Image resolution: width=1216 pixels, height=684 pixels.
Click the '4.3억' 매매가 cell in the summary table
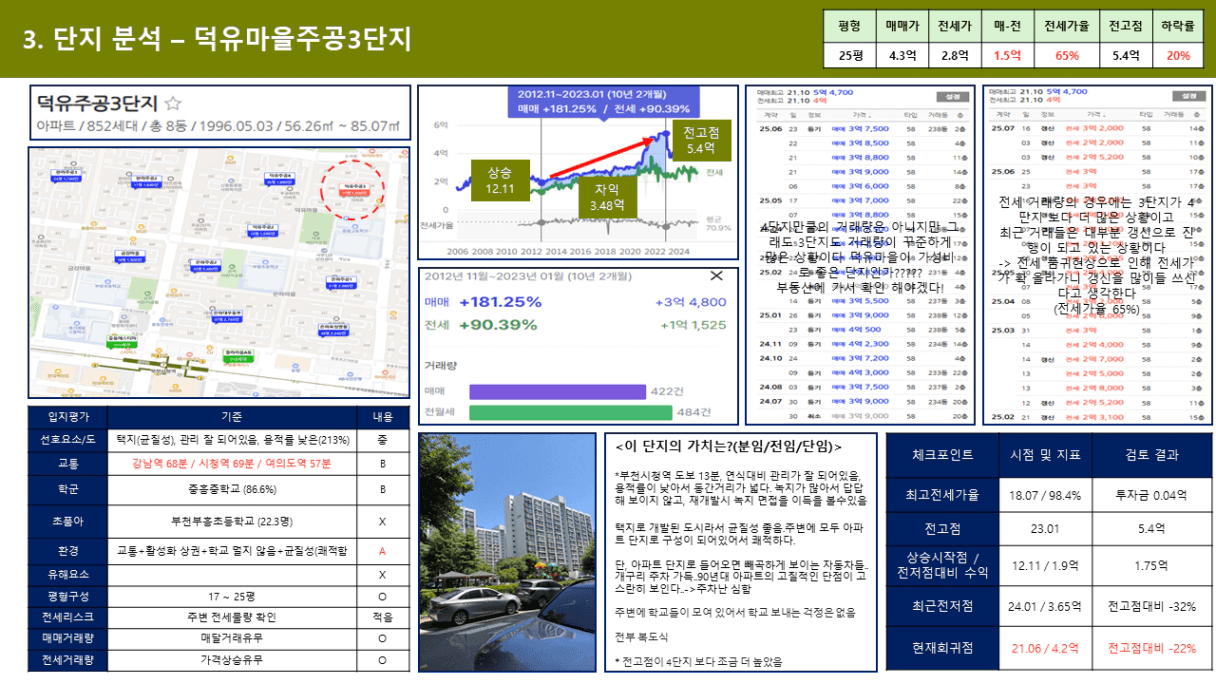tap(901, 56)
